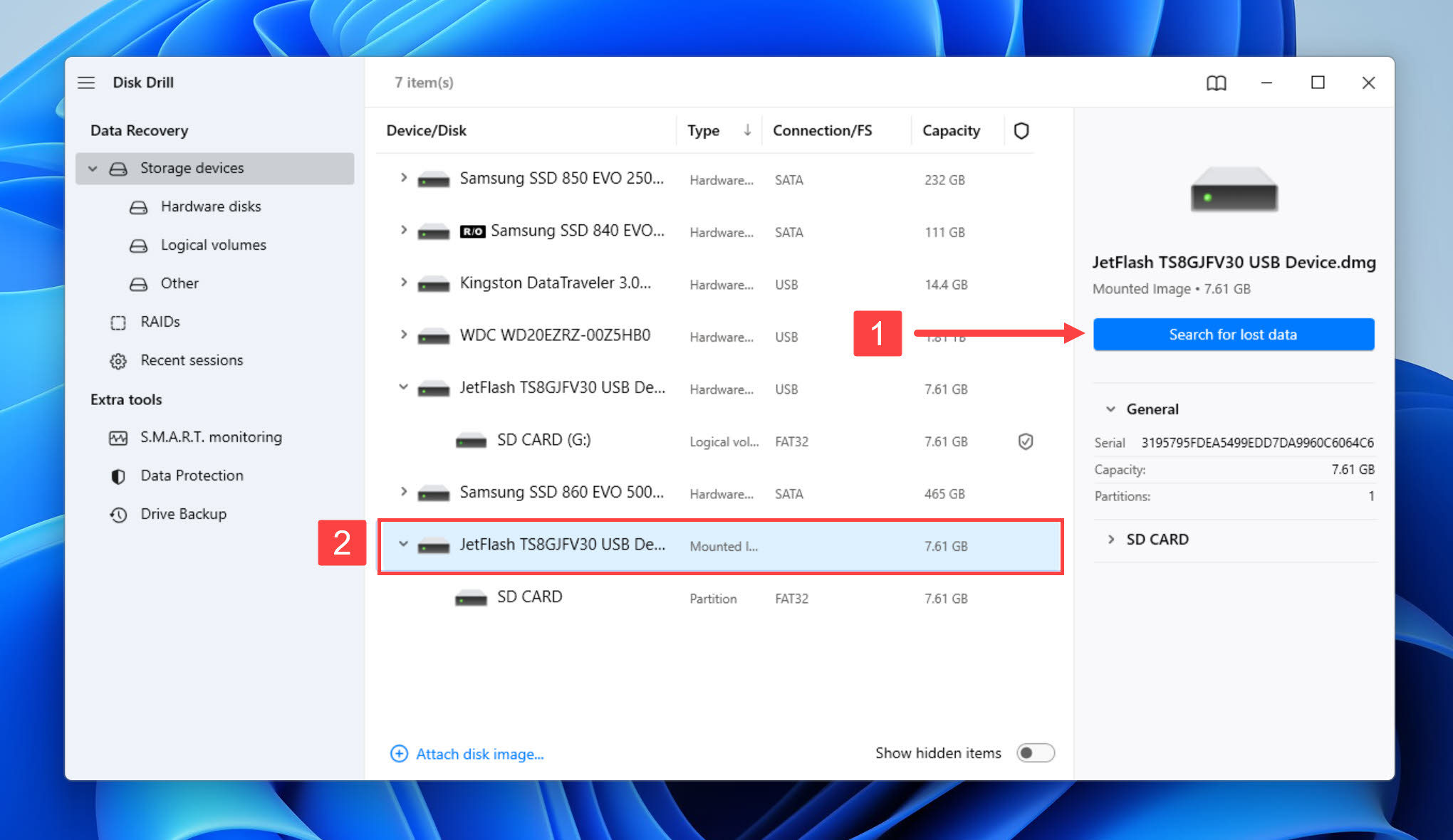The height and width of the screenshot is (840, 1453).
Task: Expand the Samsung SSD 840 EVO row
Action: (x=403, y=230)
